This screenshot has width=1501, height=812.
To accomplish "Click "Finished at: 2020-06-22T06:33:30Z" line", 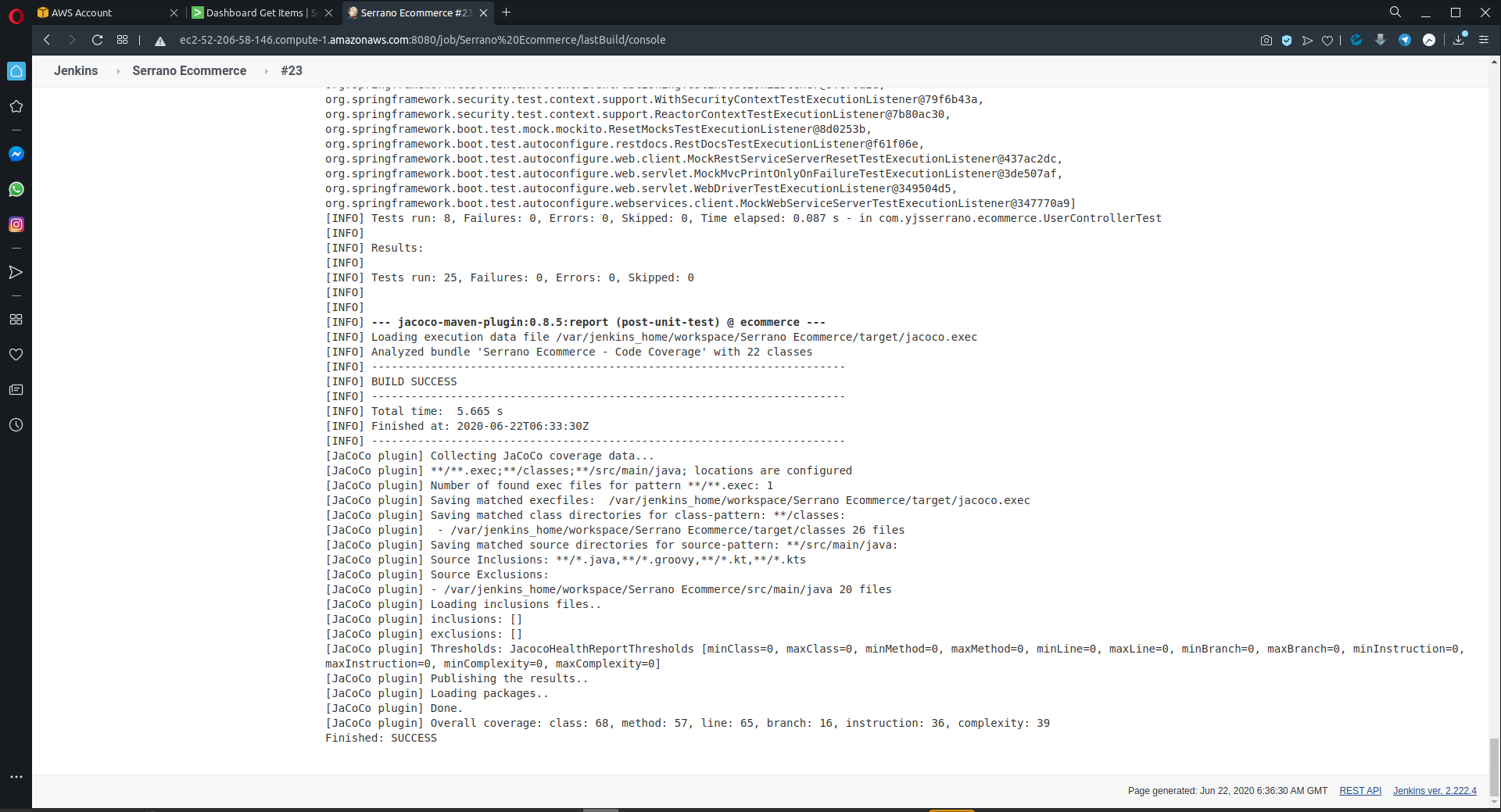I will coord(457,426).
